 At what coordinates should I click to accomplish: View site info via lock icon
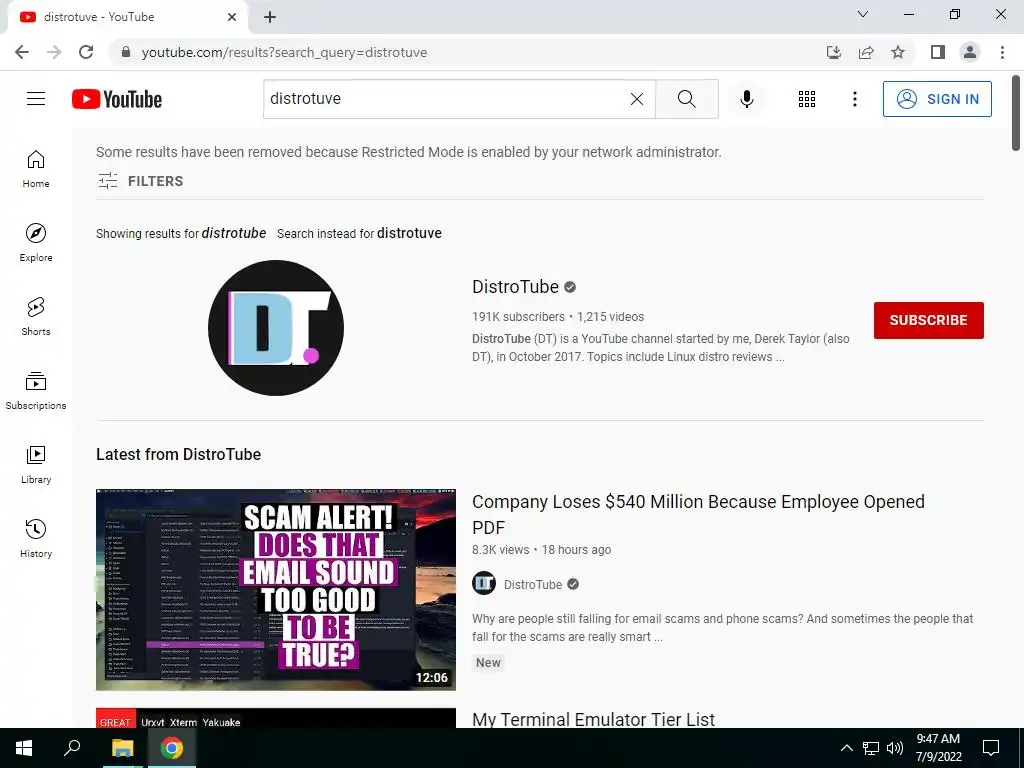[126, 52]
